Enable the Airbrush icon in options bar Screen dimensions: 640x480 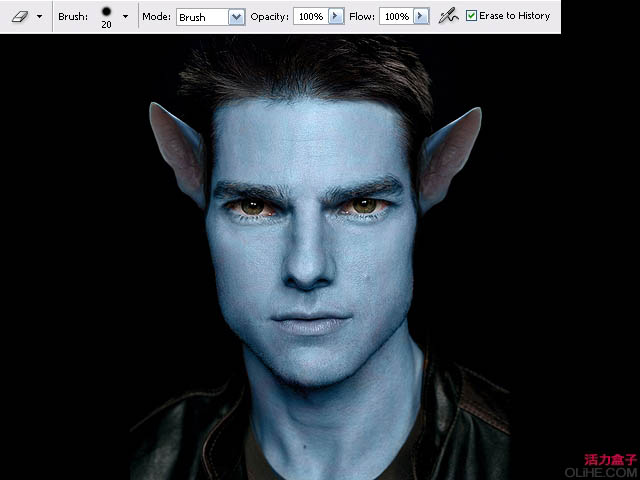coord(449,16)
